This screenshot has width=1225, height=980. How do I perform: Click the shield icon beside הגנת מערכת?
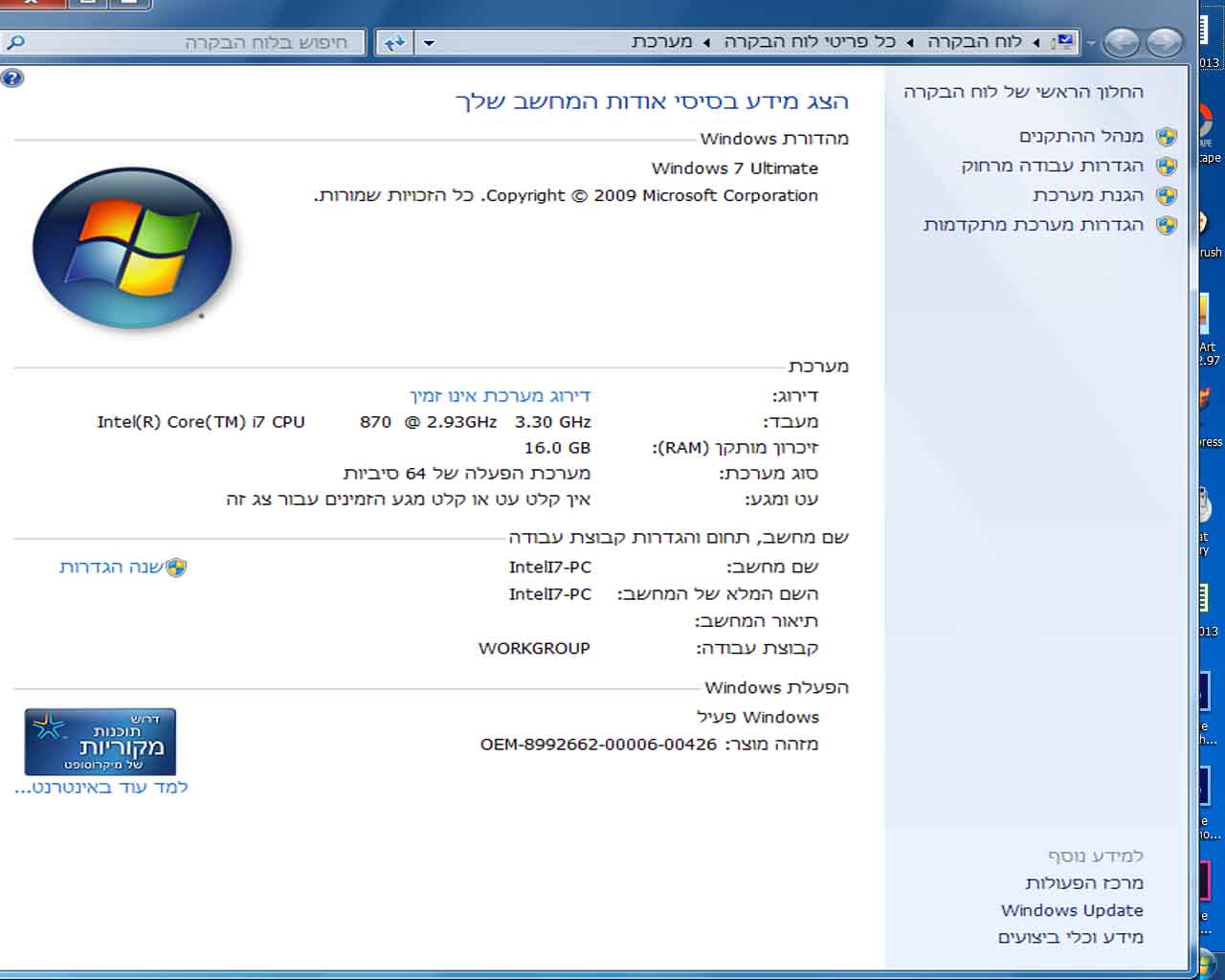tap(1166, 196)
